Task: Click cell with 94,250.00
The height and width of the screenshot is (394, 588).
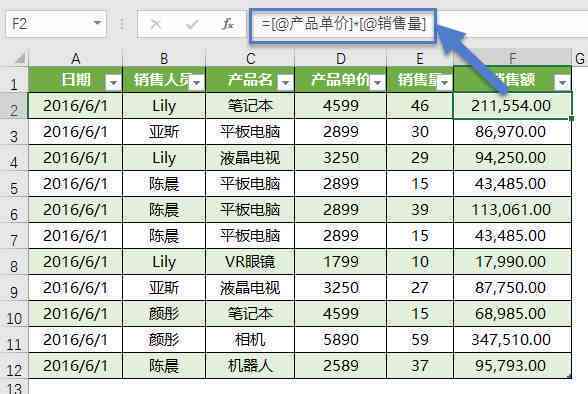Action: (512, 158)
